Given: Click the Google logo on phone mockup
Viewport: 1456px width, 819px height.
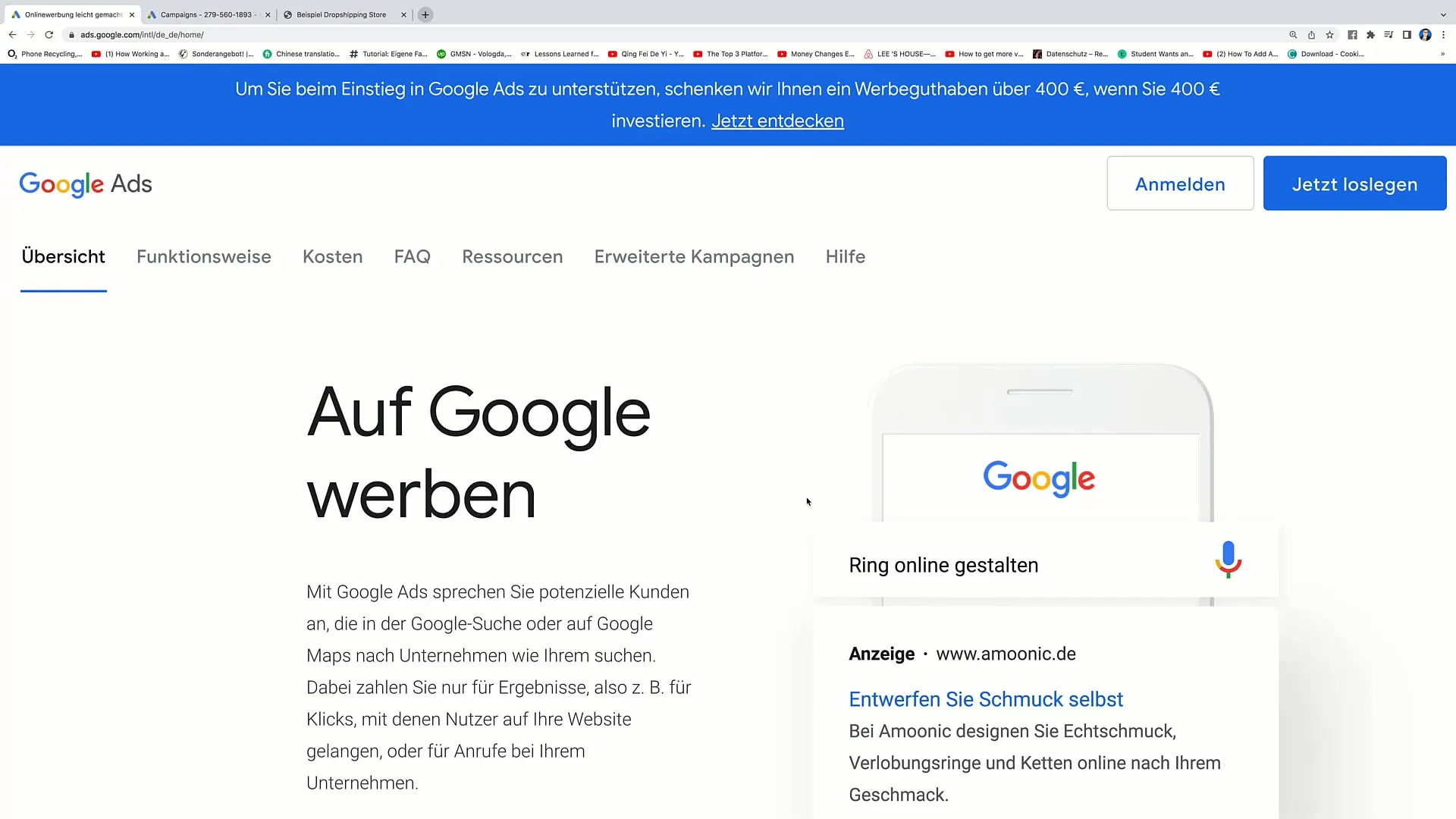Looking at the screenshot, I should coord(1039,478).
